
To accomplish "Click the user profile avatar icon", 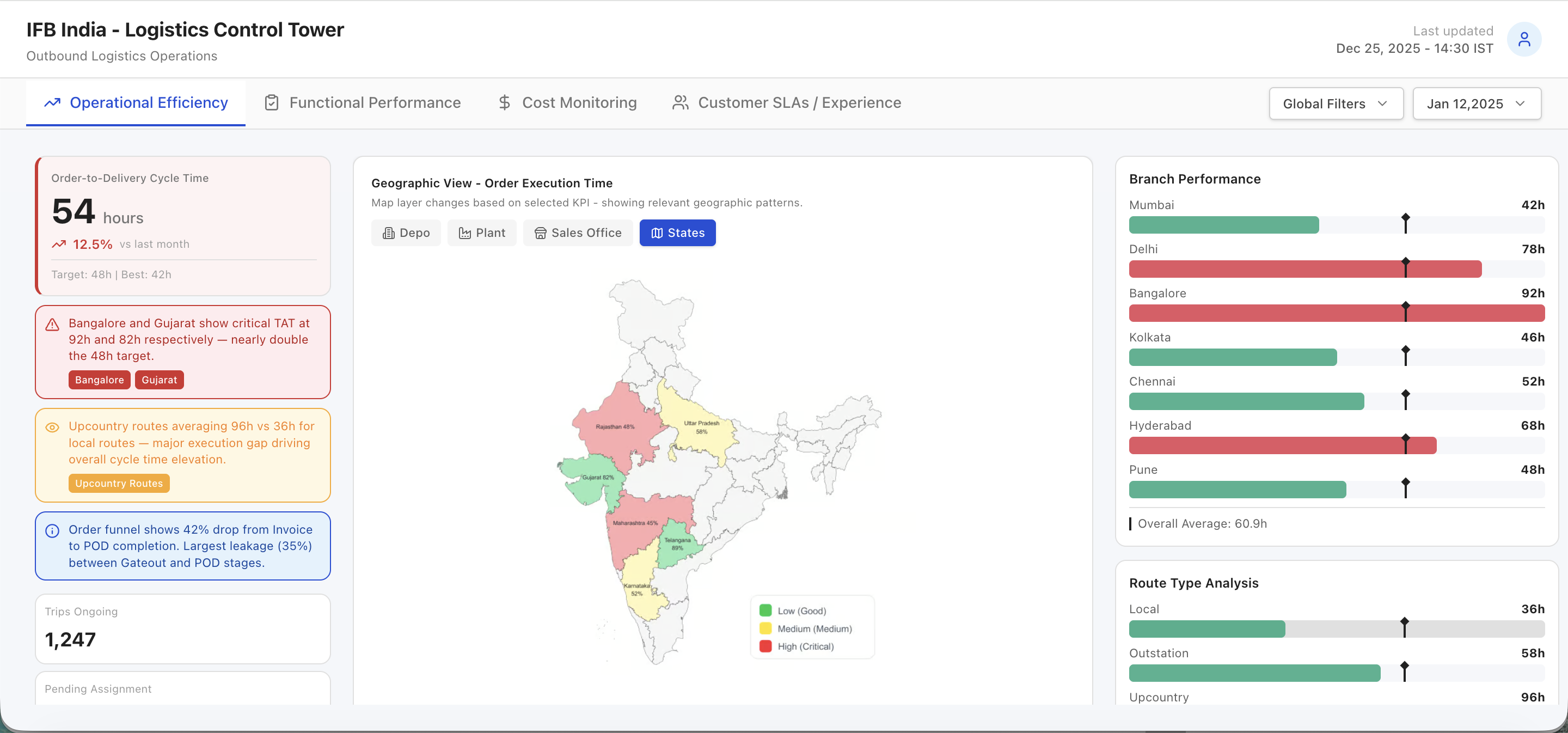I will pyautogui.click(x=1523, y=40).
